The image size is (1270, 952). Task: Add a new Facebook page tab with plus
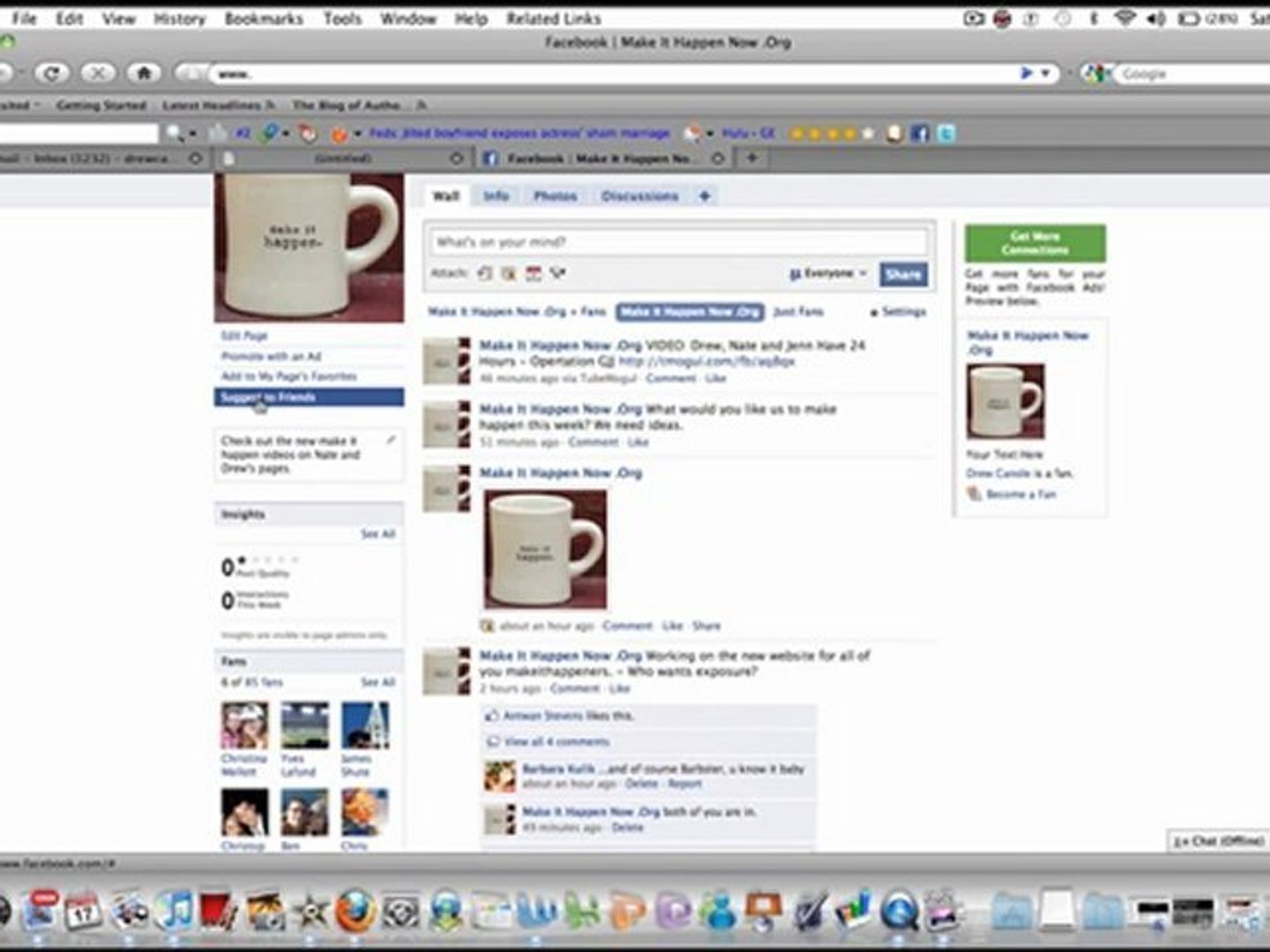coord(705,196)
